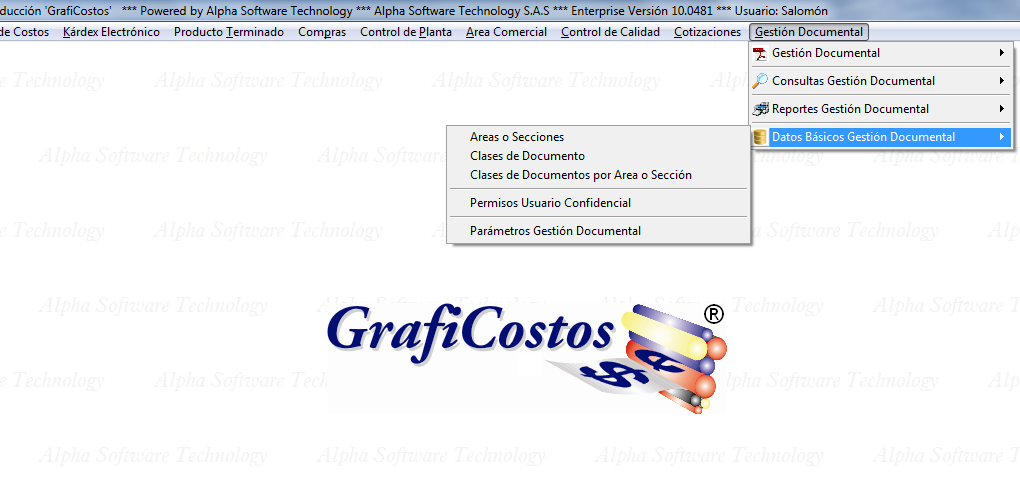Open Permisos Usuario Confidencial

click(550, 203)
